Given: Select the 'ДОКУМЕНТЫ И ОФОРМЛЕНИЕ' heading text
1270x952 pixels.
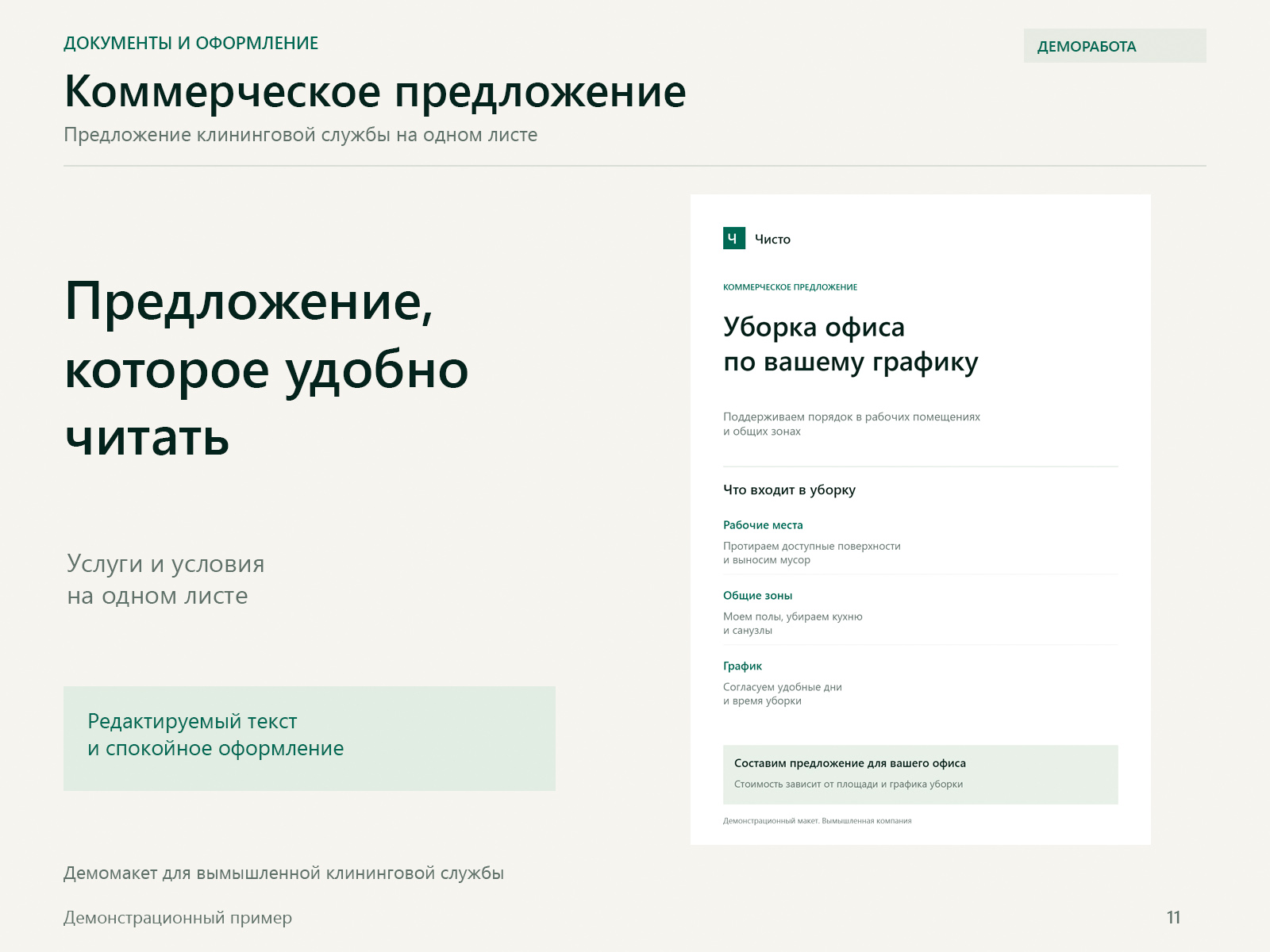Looking at the screenshot, I should point(190,44).
